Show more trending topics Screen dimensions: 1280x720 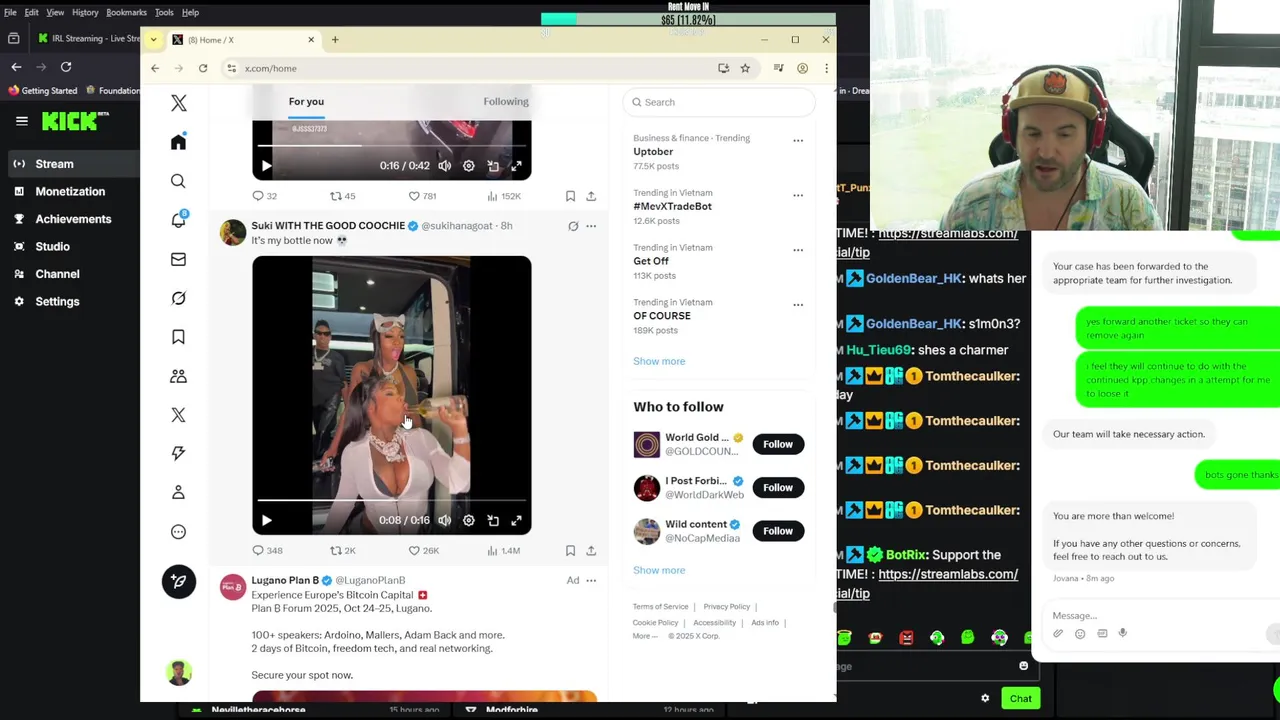coord(659,361)
